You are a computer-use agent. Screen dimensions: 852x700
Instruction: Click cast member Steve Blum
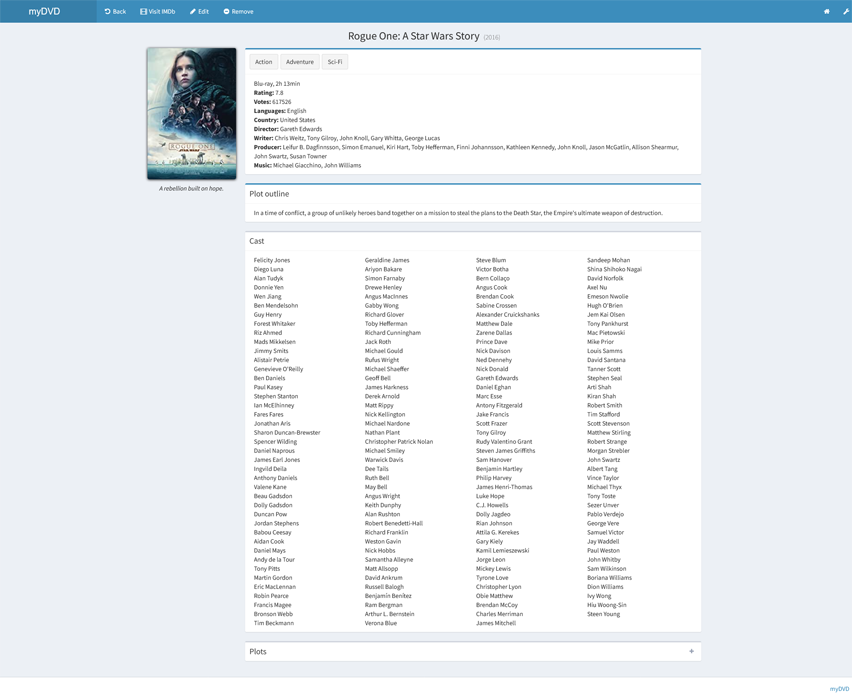click(491, 260)
